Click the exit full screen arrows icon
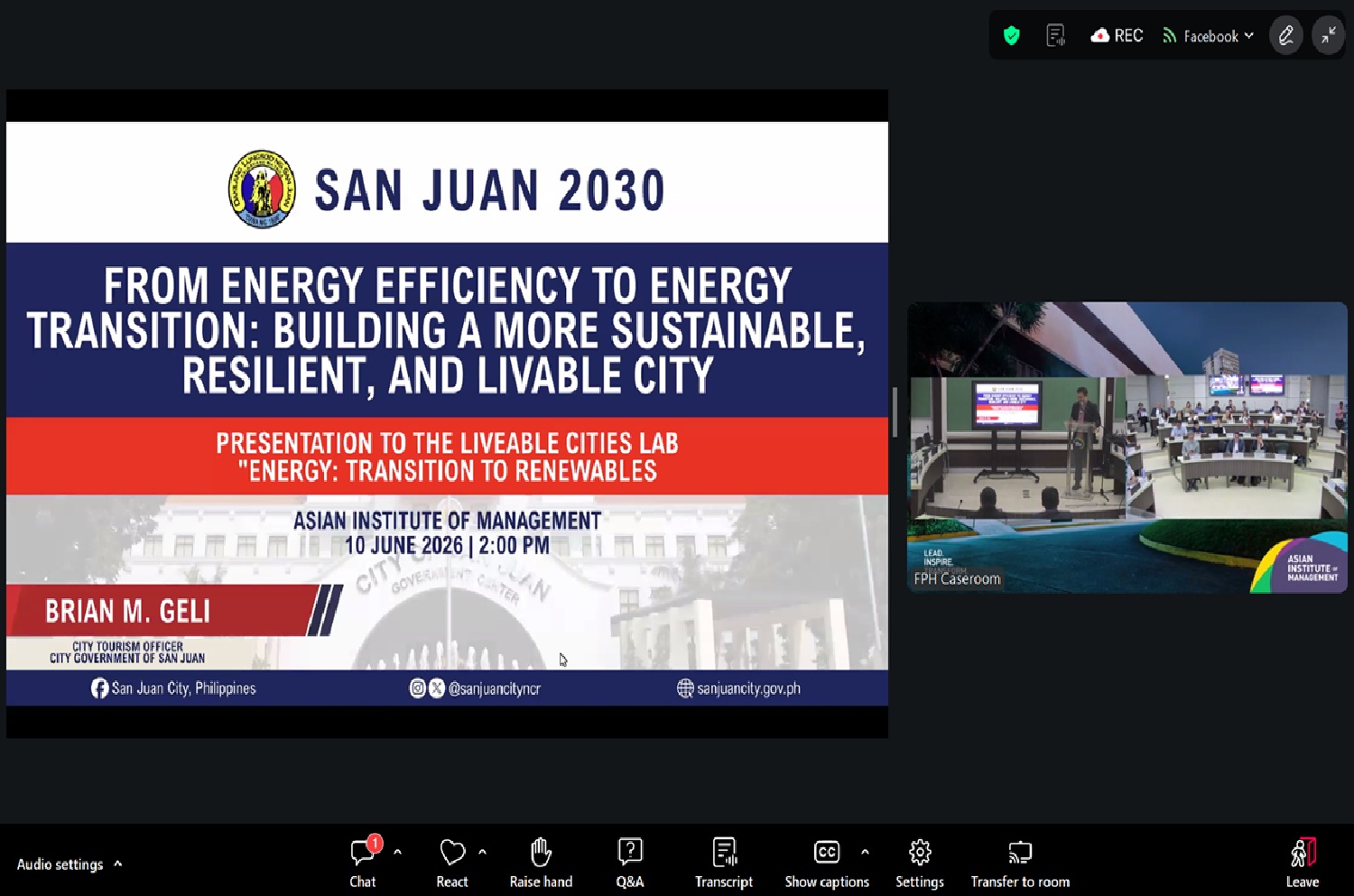 [1328, 36]
